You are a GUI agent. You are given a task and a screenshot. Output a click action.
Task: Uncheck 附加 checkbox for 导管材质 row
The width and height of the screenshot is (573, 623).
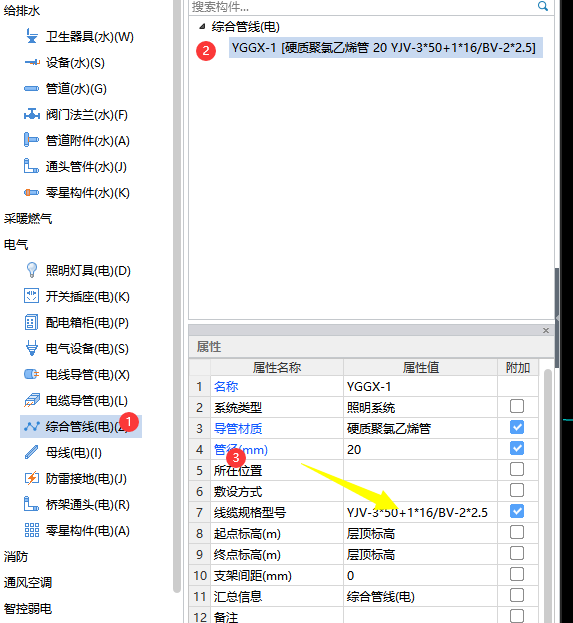[517, 428]
